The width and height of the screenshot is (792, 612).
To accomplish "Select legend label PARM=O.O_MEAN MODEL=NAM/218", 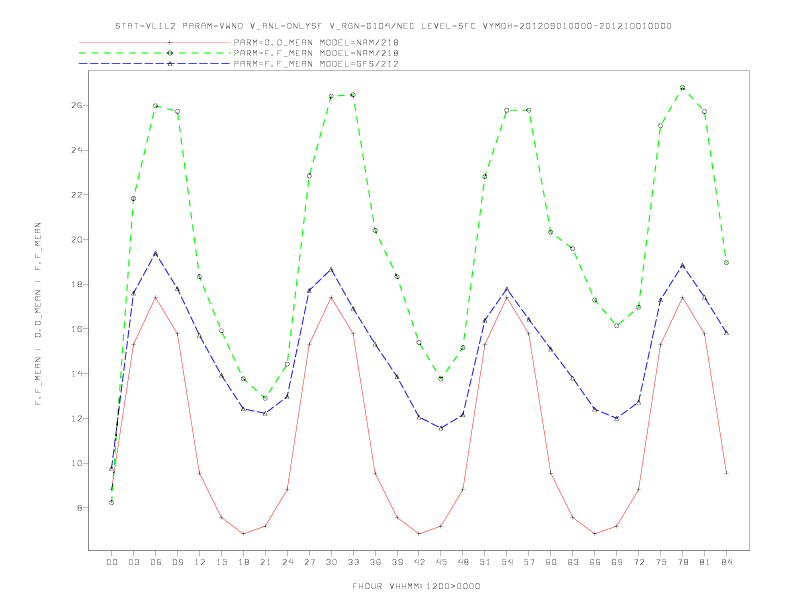I will [316, 42].
